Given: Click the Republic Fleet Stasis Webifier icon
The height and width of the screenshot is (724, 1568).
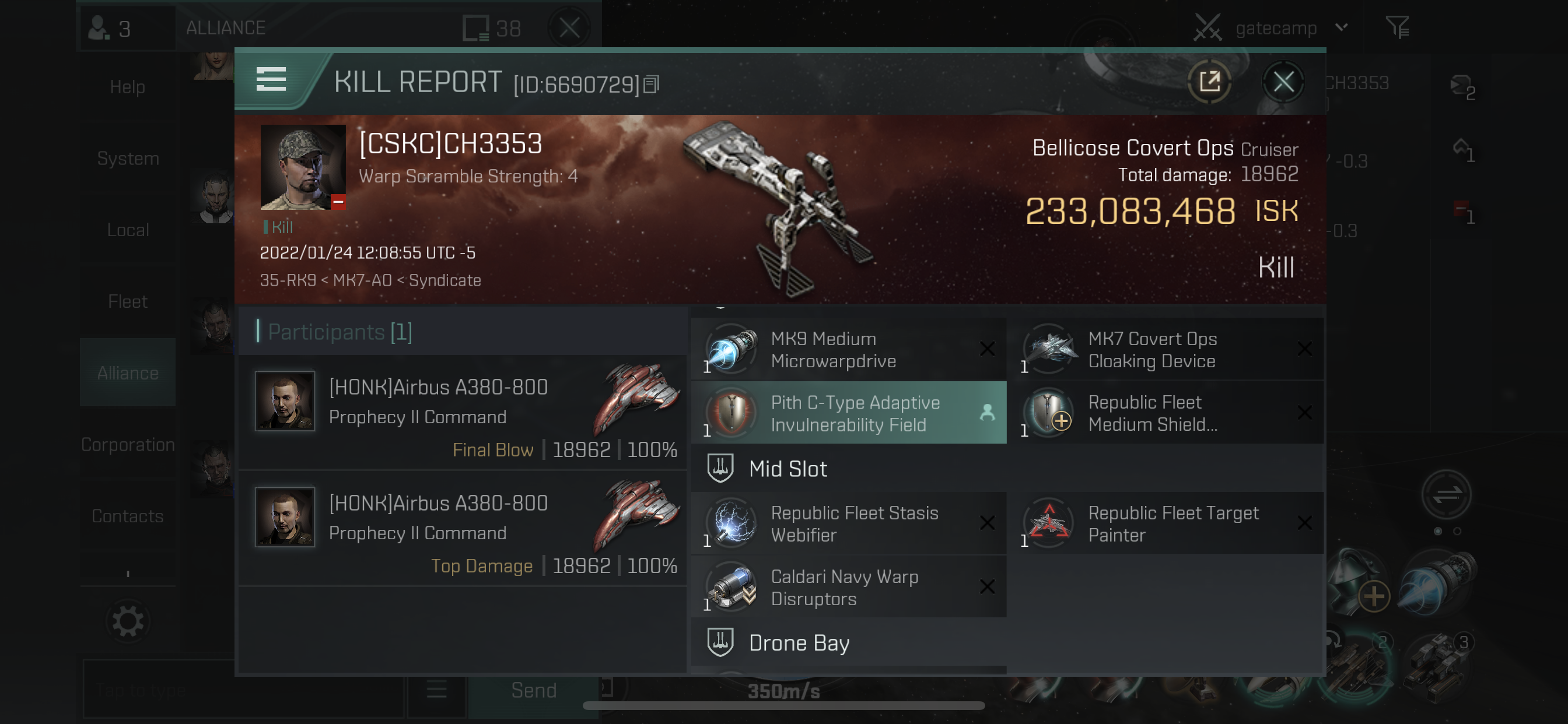Looking at the screenshot, I should (733, 522).
